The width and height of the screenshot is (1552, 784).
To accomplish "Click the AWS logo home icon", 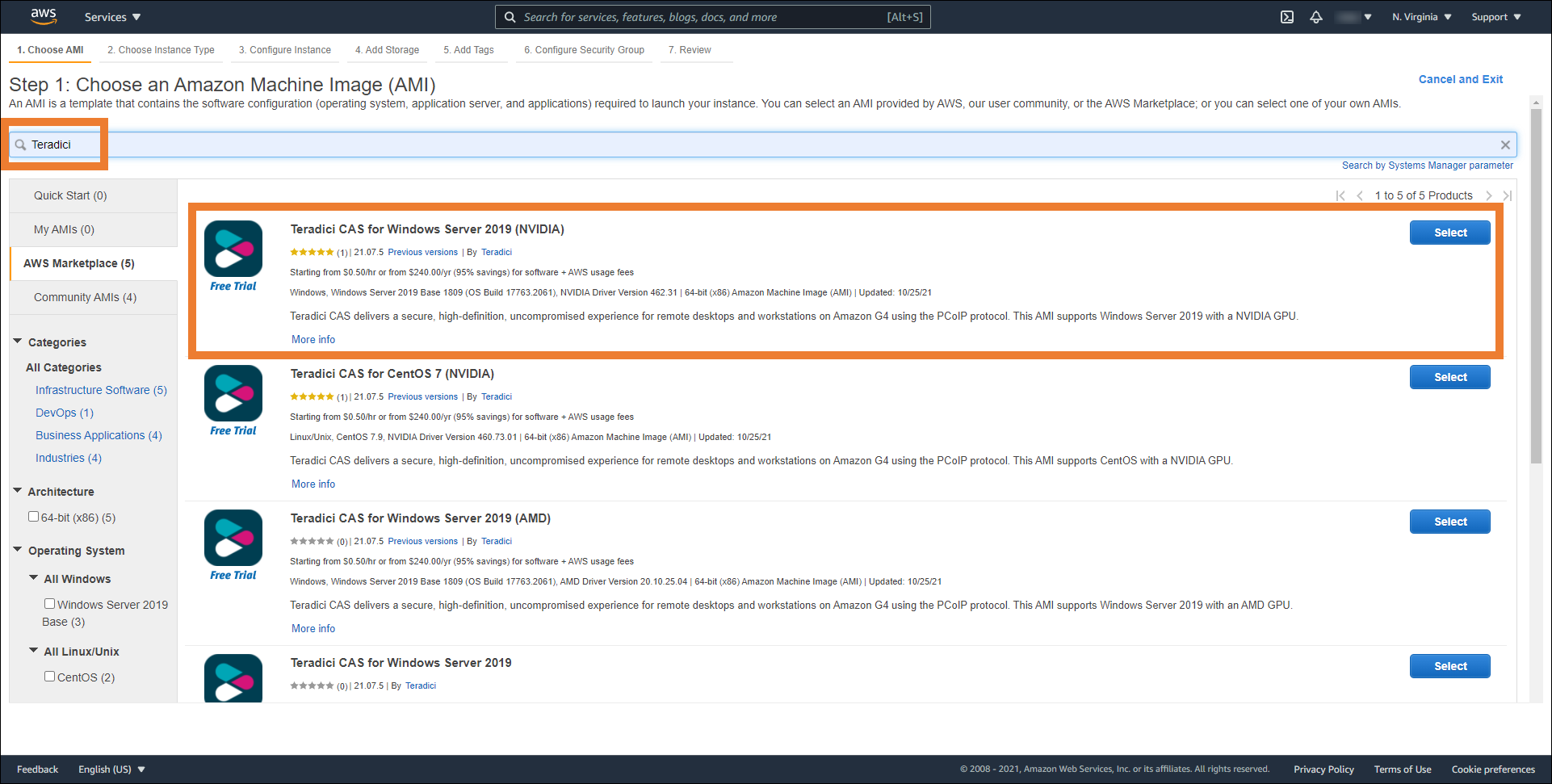I will 44,16.
